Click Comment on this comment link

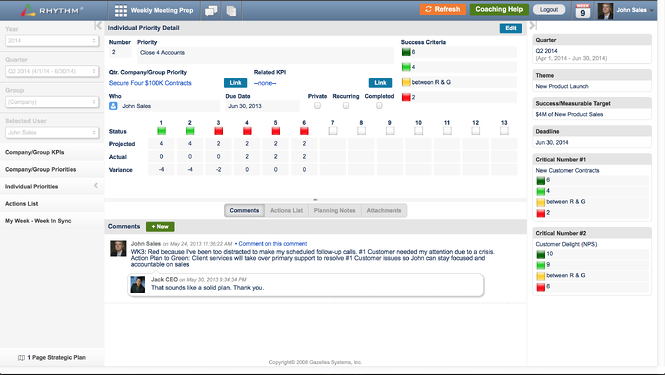(x=272, y=243)
